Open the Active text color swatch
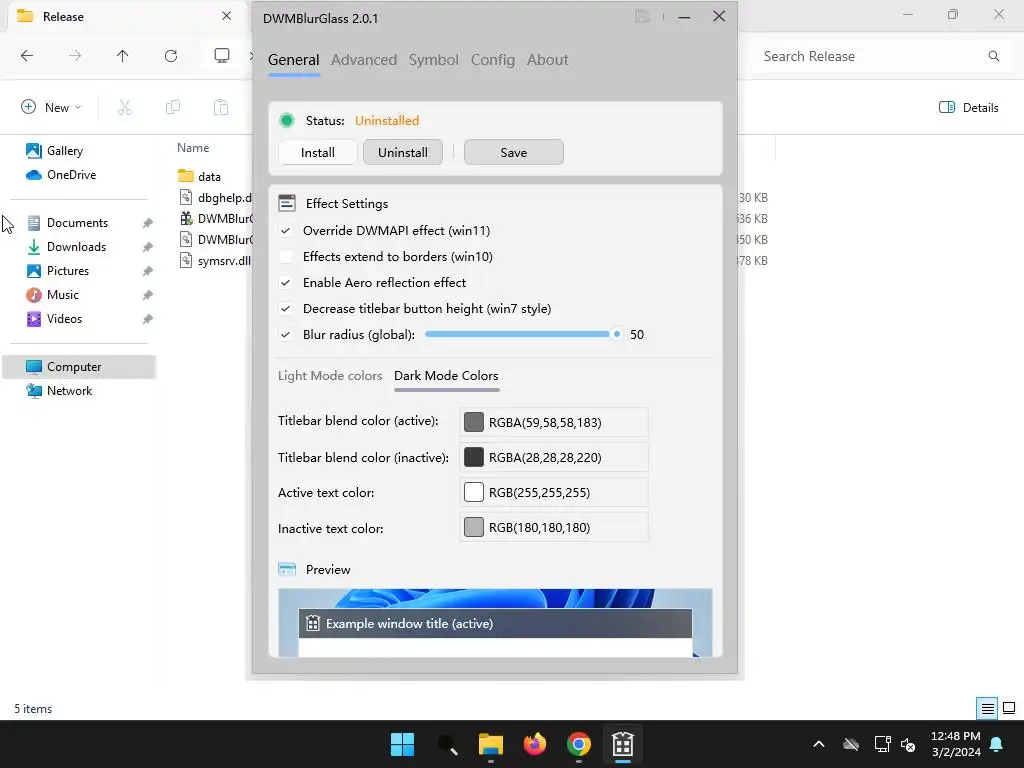Screen dimensions: 1024x768 pos(473,492)
